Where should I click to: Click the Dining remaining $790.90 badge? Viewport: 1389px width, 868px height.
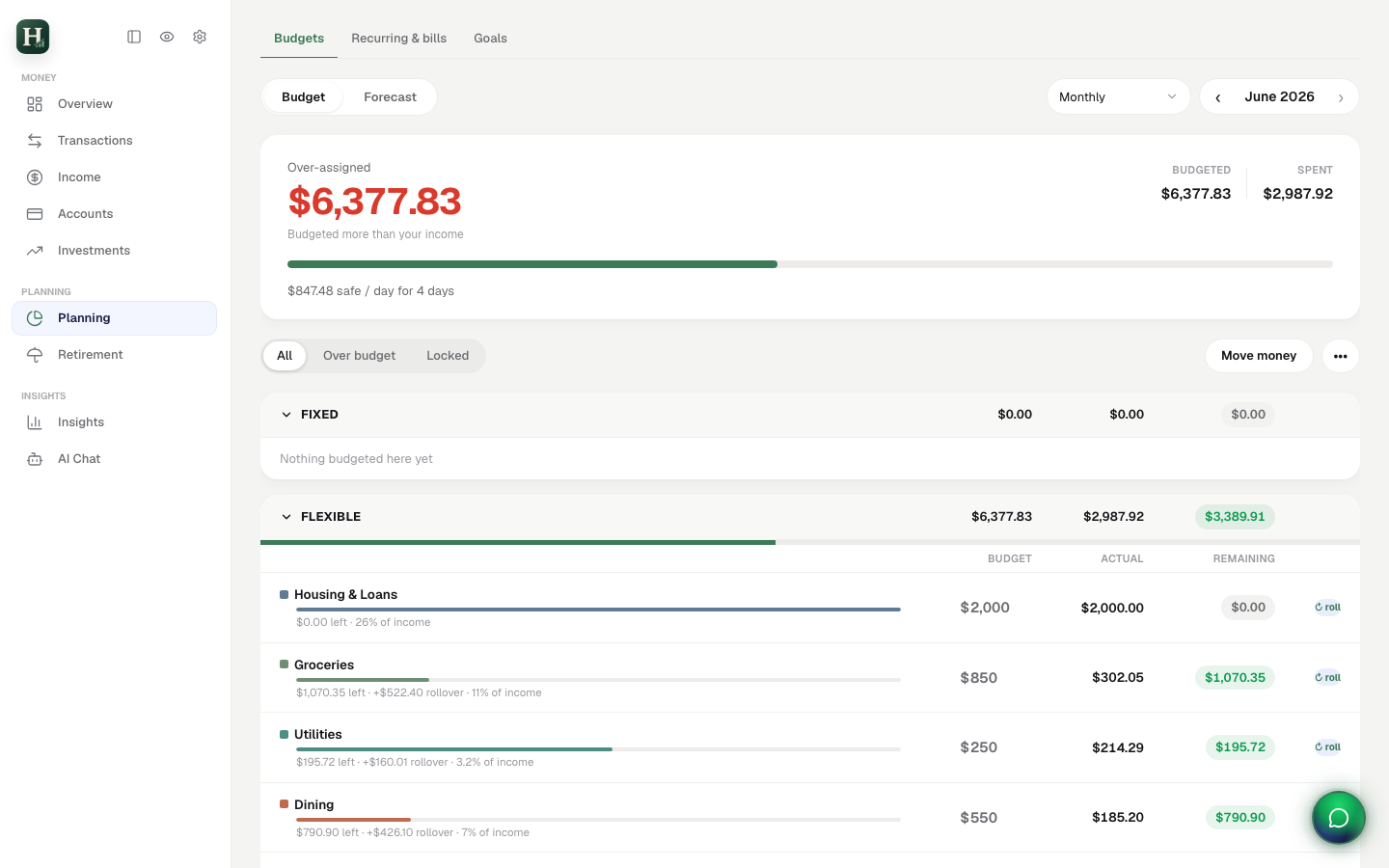[x=1240, y=818]
